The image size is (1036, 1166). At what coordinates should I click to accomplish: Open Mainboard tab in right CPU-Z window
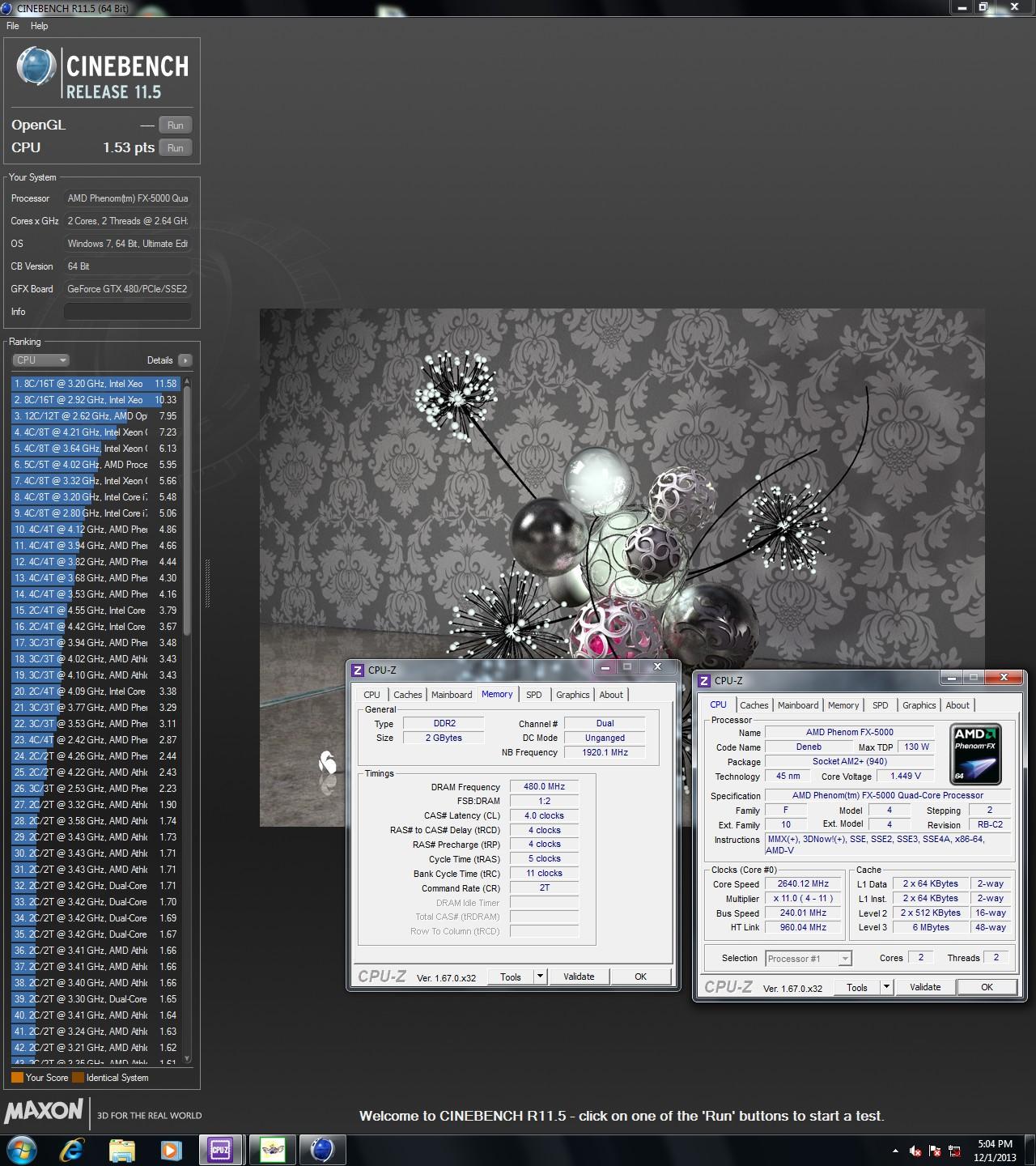[798, 705]
